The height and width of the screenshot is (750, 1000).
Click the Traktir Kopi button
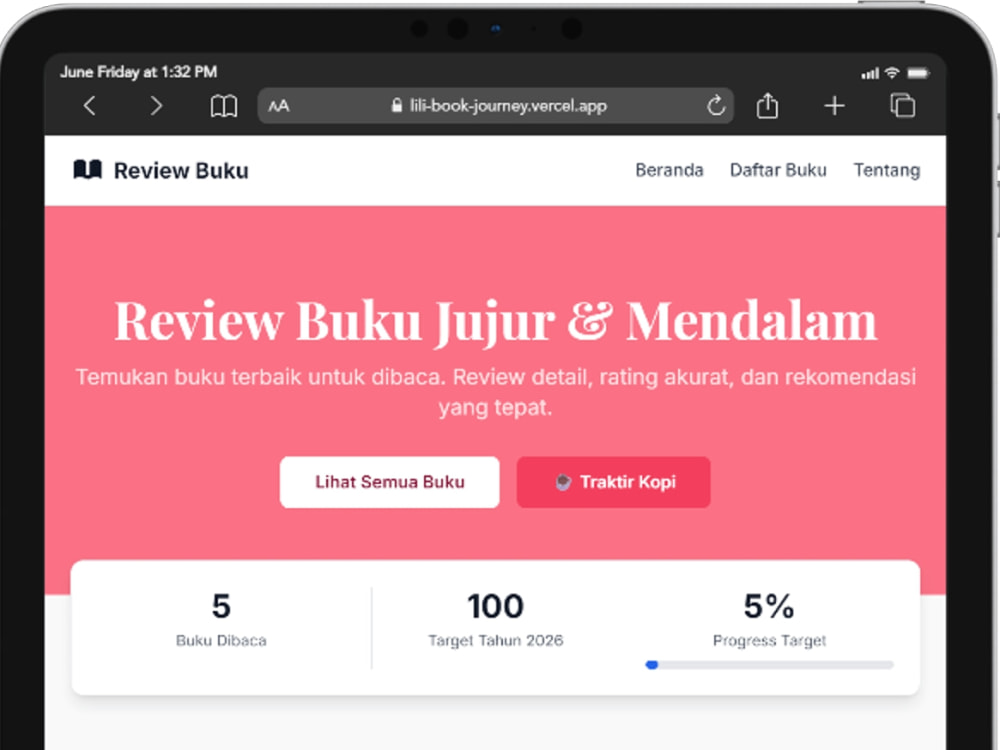pos(614,482)
